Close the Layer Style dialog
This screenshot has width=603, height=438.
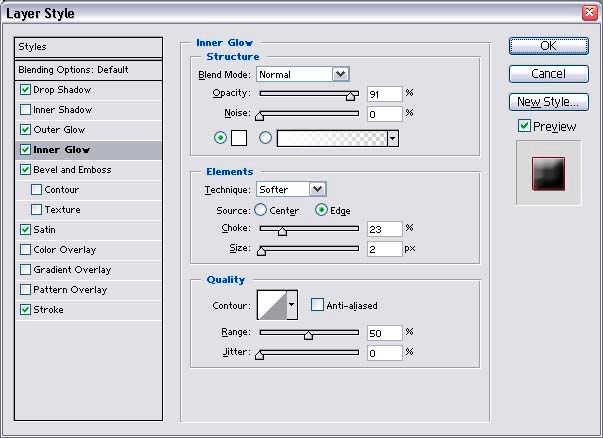coord(590,13)
